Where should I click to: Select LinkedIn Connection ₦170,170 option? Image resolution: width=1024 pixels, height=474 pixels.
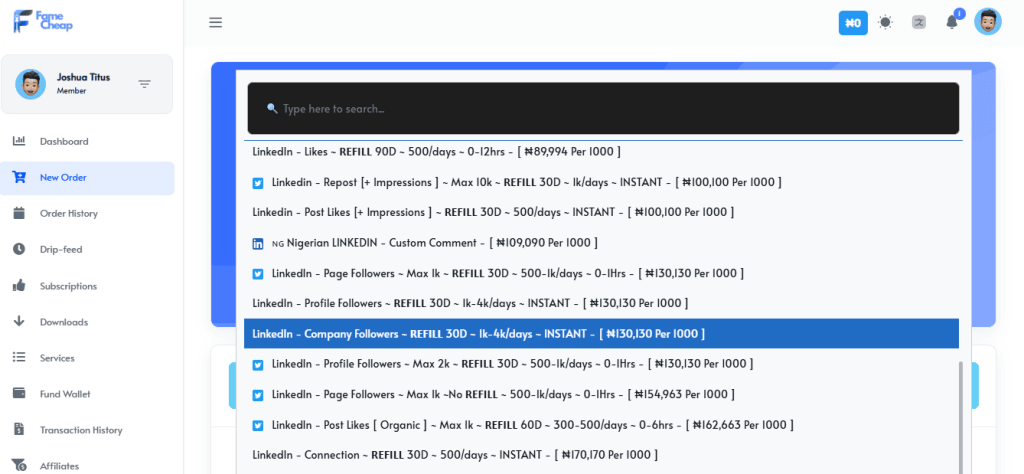pyautogui.click(x=601, y=454)
